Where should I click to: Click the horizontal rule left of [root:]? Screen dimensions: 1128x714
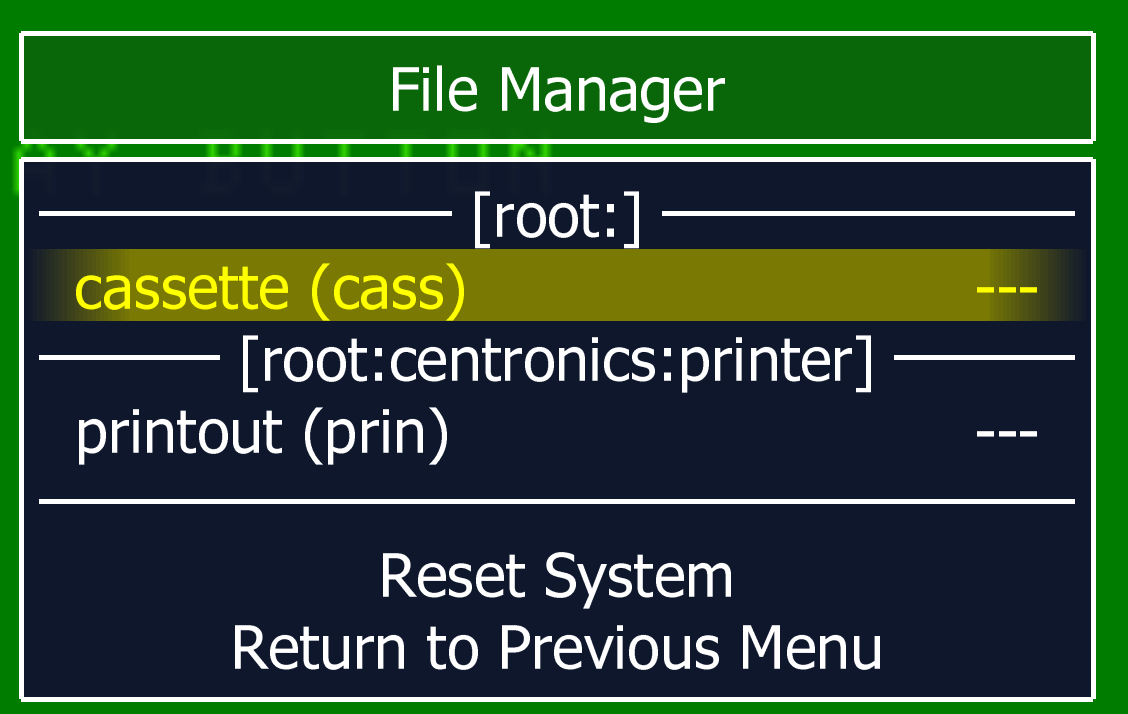click(245, 214)
